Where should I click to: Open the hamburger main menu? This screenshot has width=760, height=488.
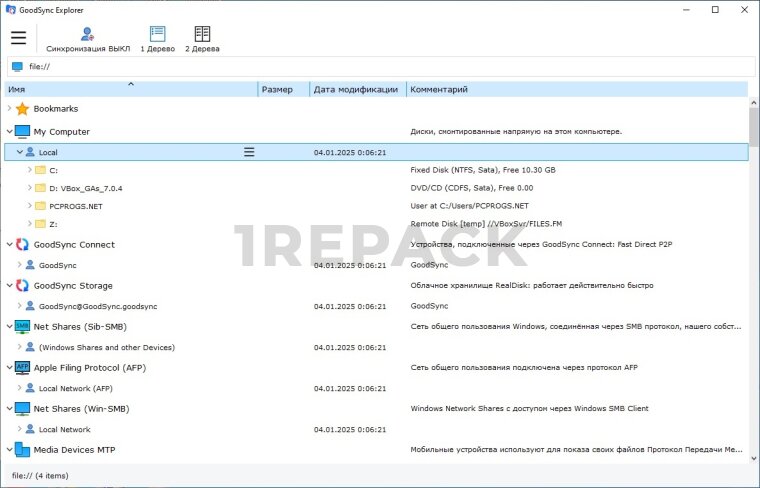18,38
